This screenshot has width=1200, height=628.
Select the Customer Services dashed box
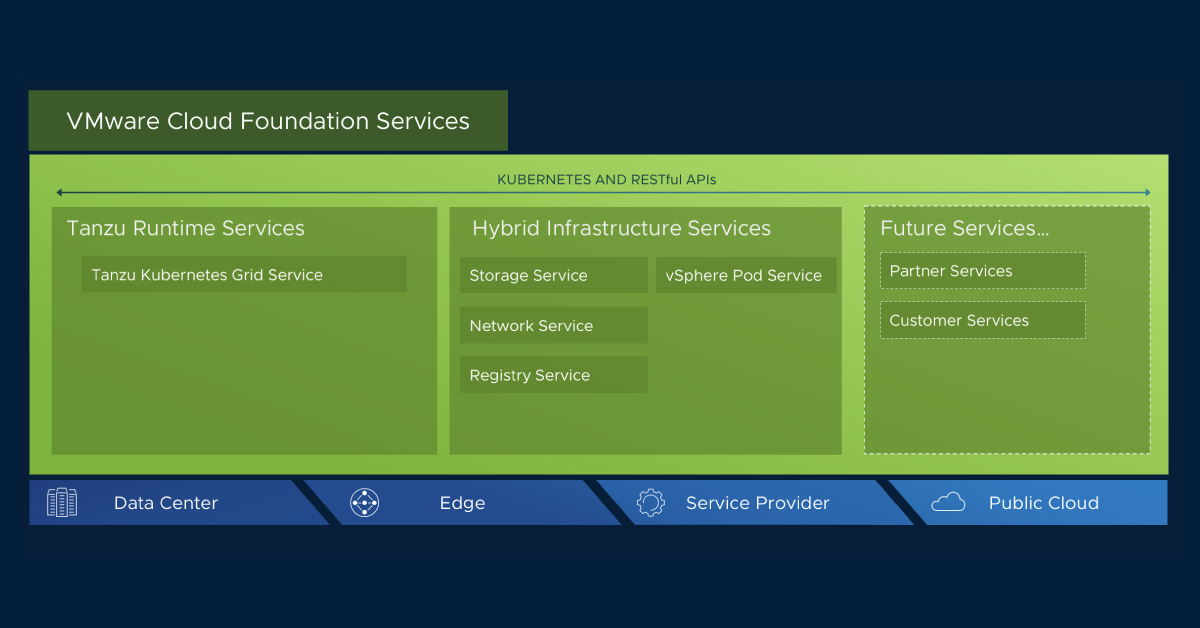983,320
